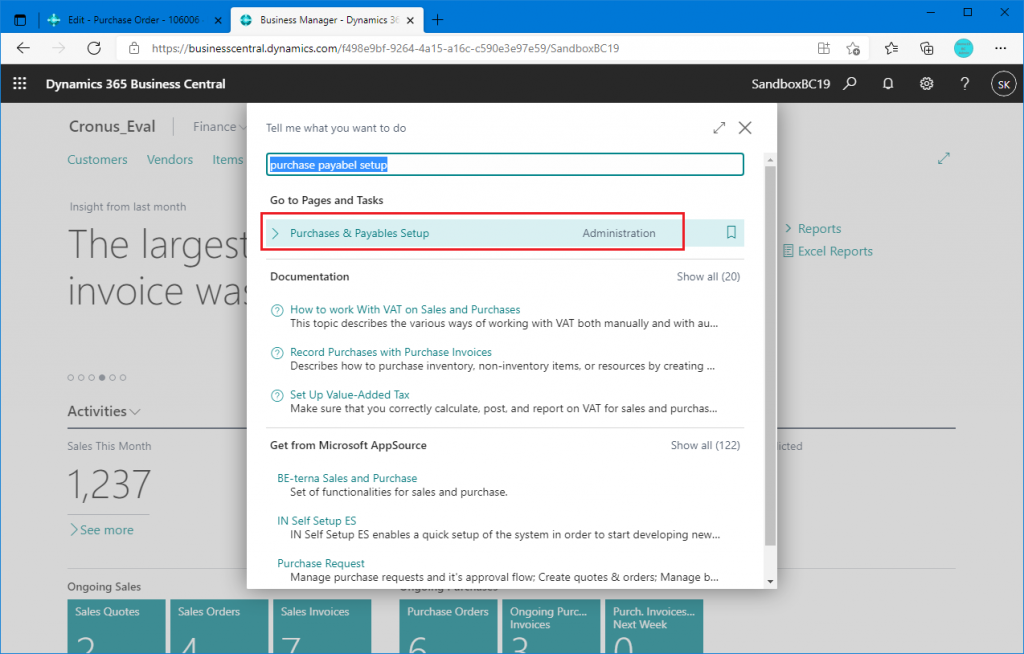Click the Excel Reports sheet icon

(x=788, y=251)
